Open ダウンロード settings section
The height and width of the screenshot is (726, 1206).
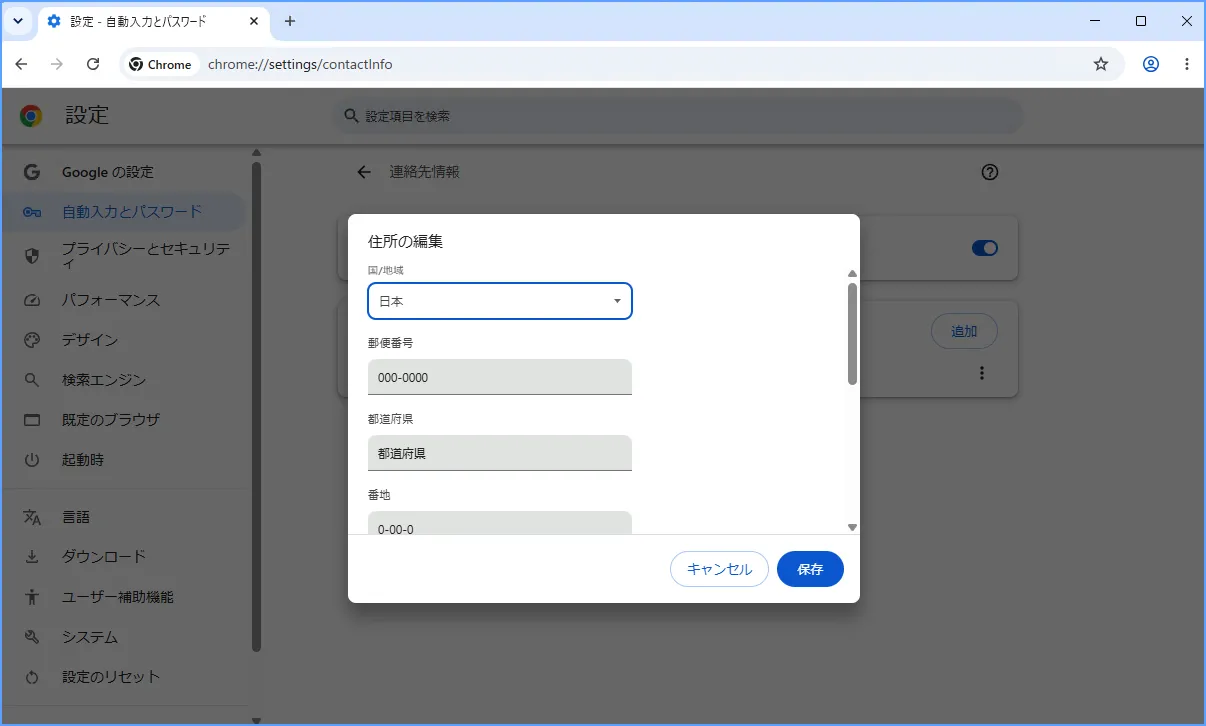point(124,557)
